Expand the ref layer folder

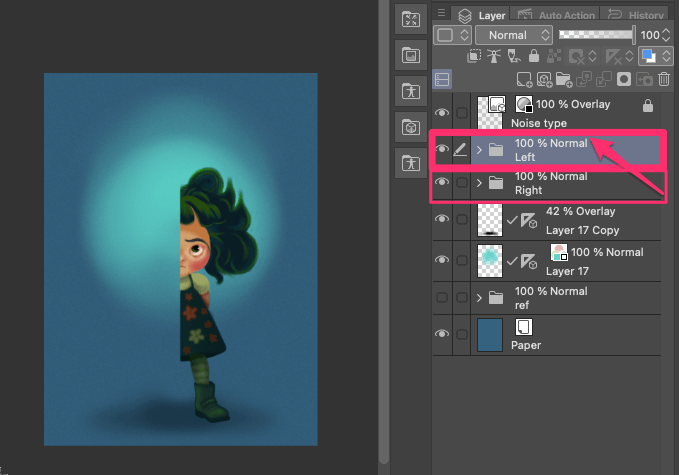pyautogui.click(x=479, y=298)
